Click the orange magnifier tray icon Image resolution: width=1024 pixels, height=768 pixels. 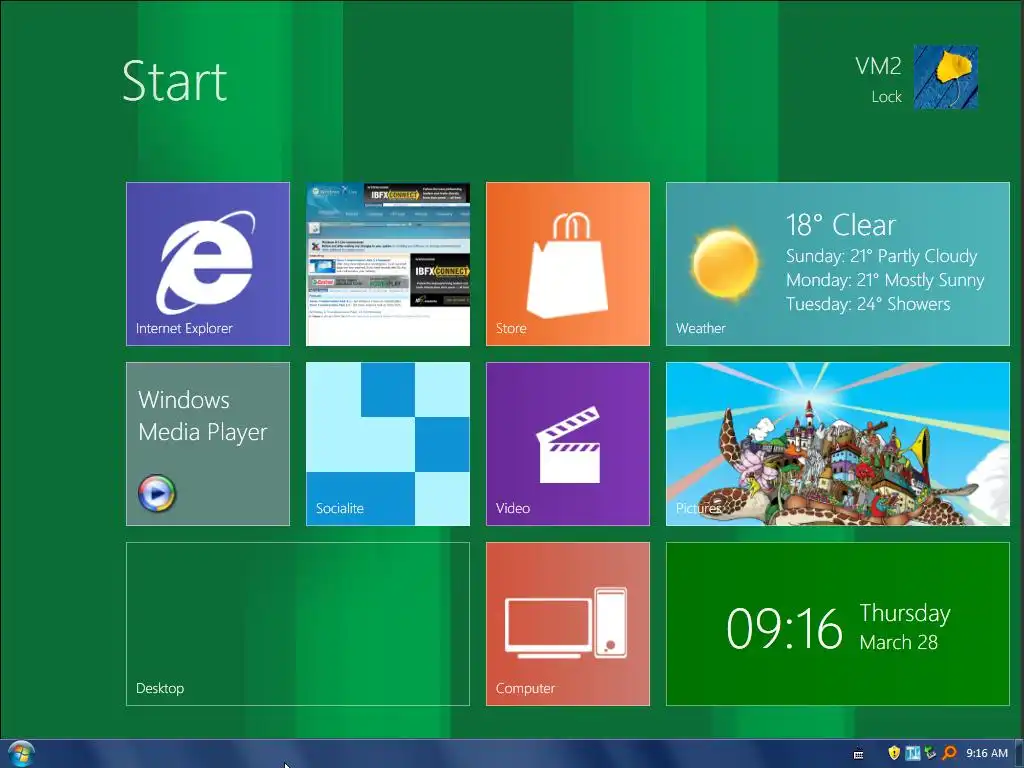[x=949, y=753]
